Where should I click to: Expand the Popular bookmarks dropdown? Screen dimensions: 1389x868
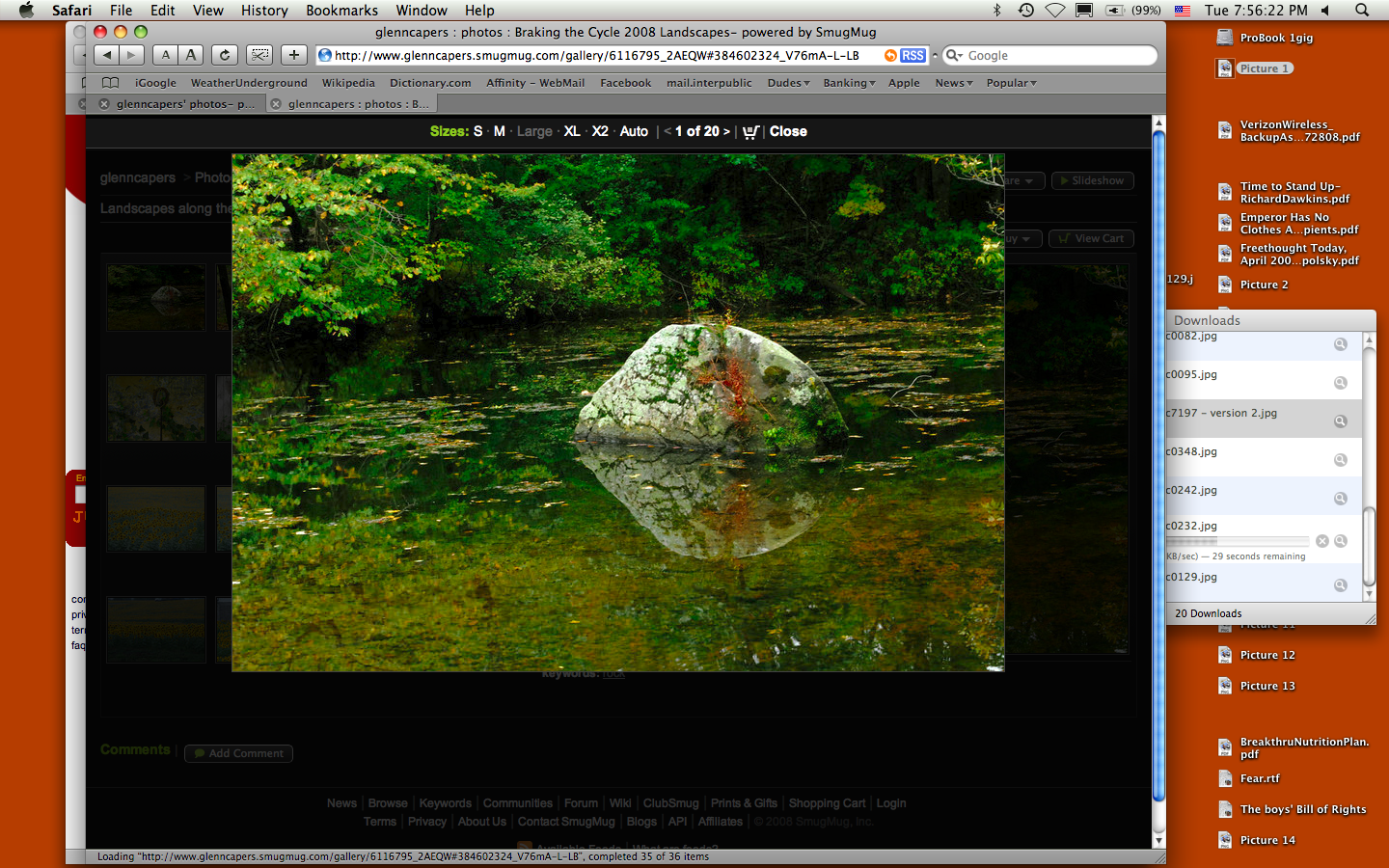tap(1011, 83)
